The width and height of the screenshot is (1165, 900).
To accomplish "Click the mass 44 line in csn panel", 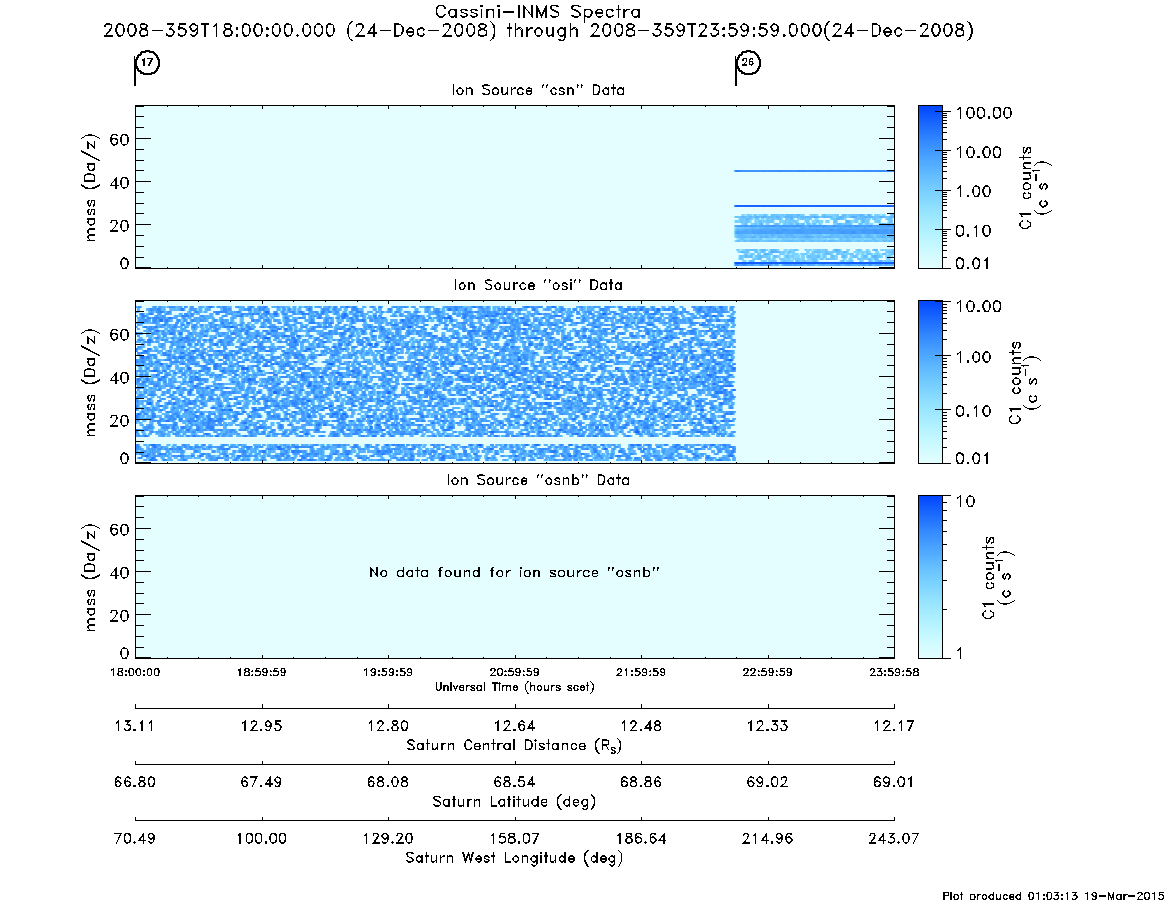I will click(x=814, y=171).
